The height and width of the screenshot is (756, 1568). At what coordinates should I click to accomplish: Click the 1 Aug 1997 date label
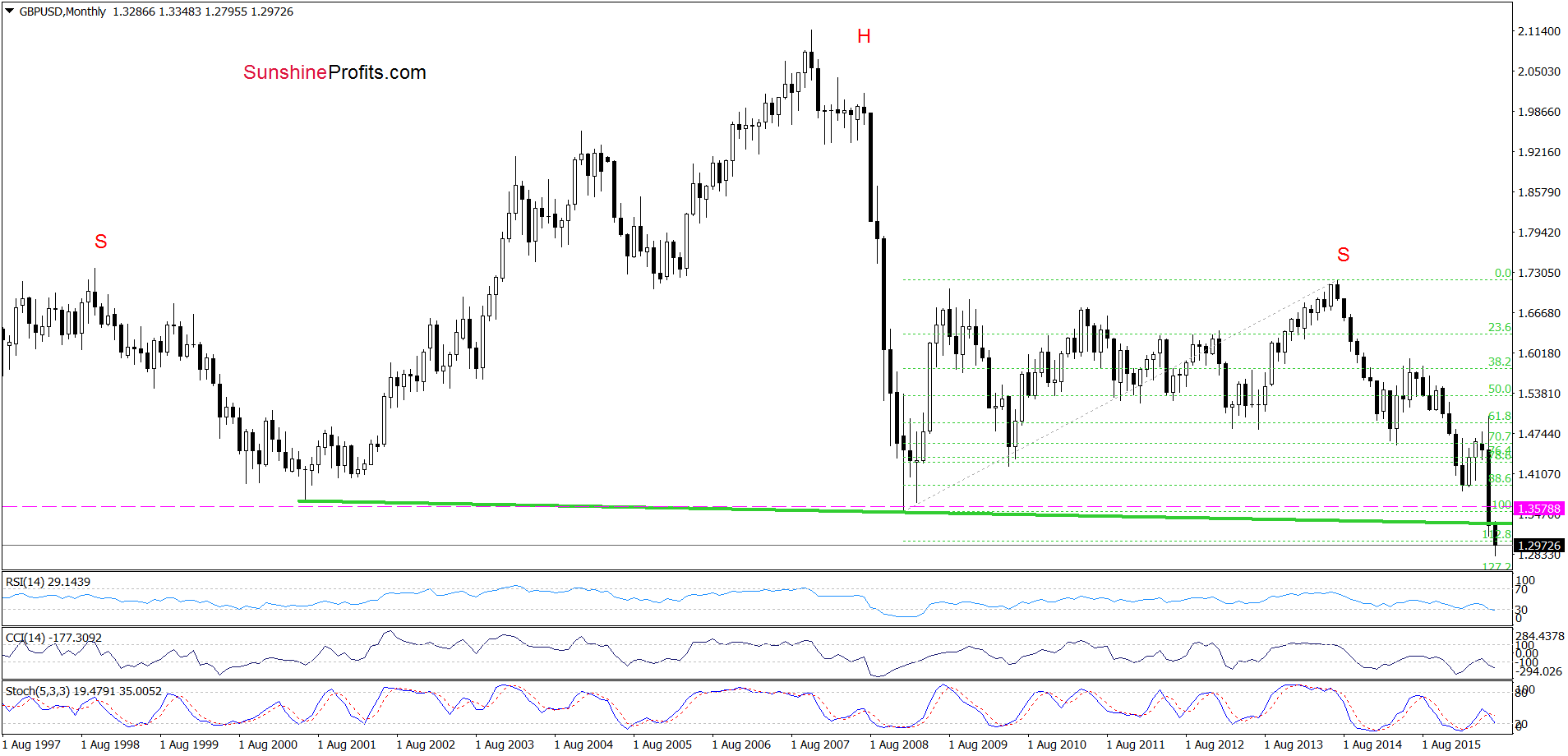pos(32,744)
